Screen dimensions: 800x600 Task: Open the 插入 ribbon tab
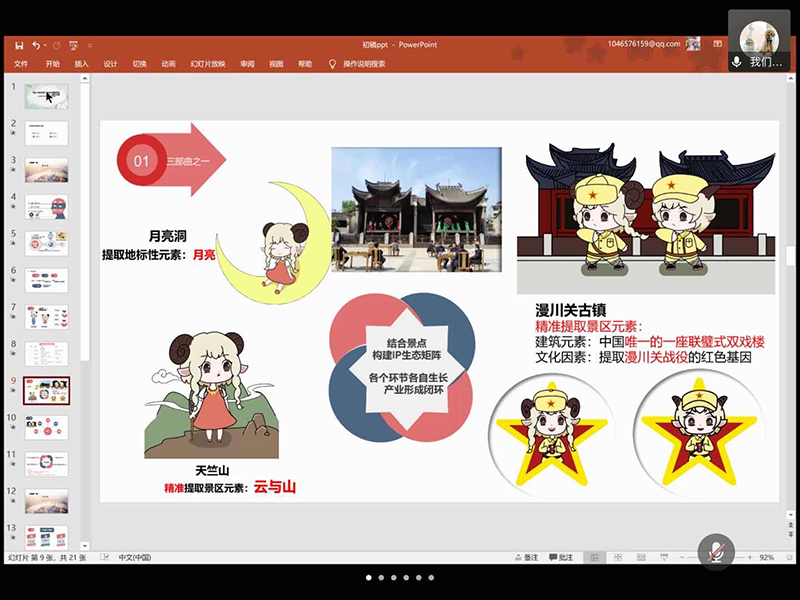(x=81, y=63)
